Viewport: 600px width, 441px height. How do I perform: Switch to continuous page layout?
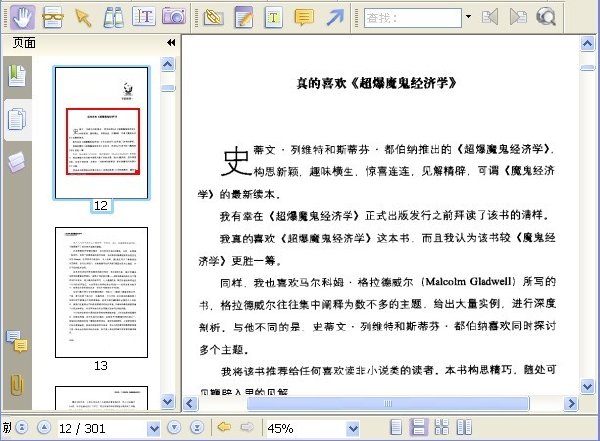tap(419, 427)
